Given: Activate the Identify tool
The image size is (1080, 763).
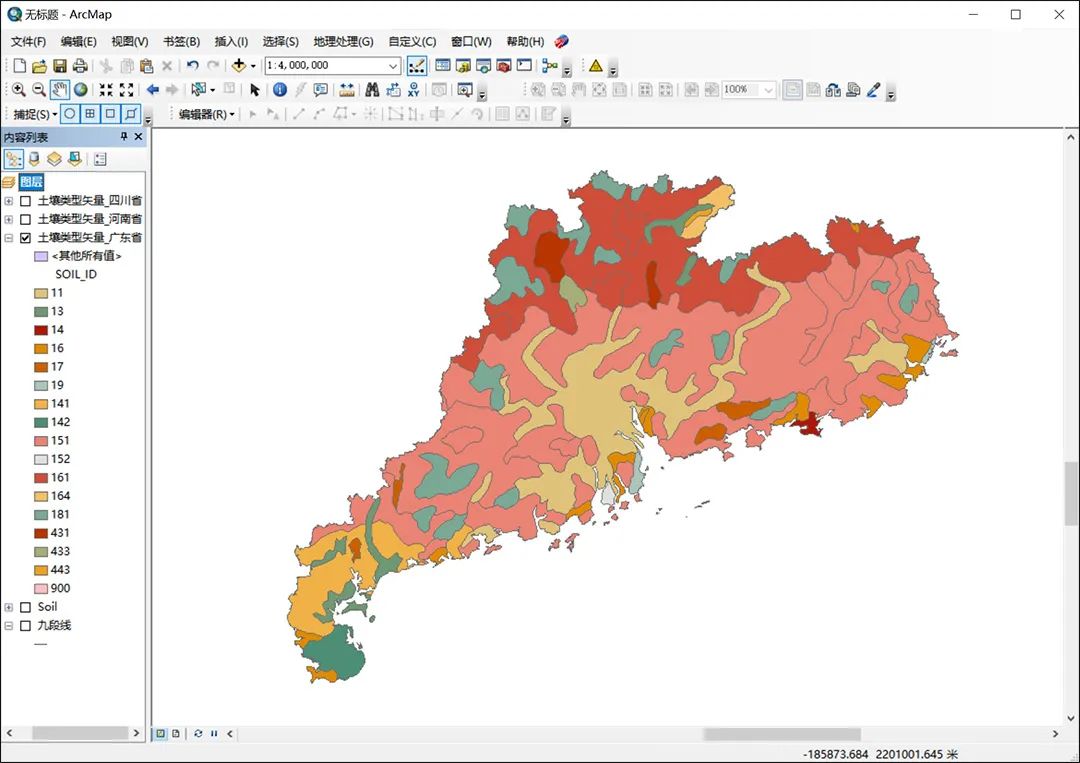Looking at the screenshot, I should coord(280,90).
